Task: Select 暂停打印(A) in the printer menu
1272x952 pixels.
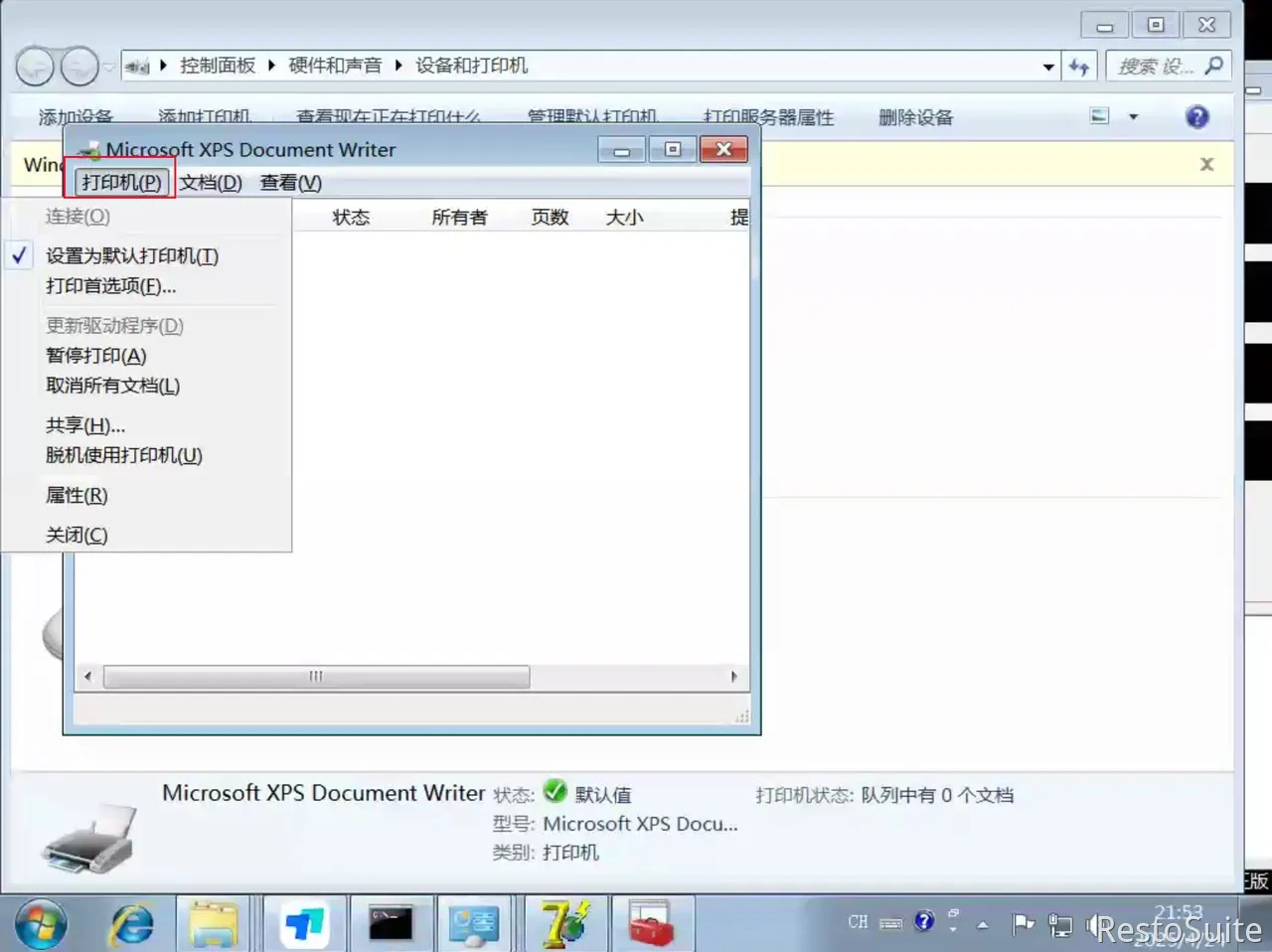Action: click(96, 356)
